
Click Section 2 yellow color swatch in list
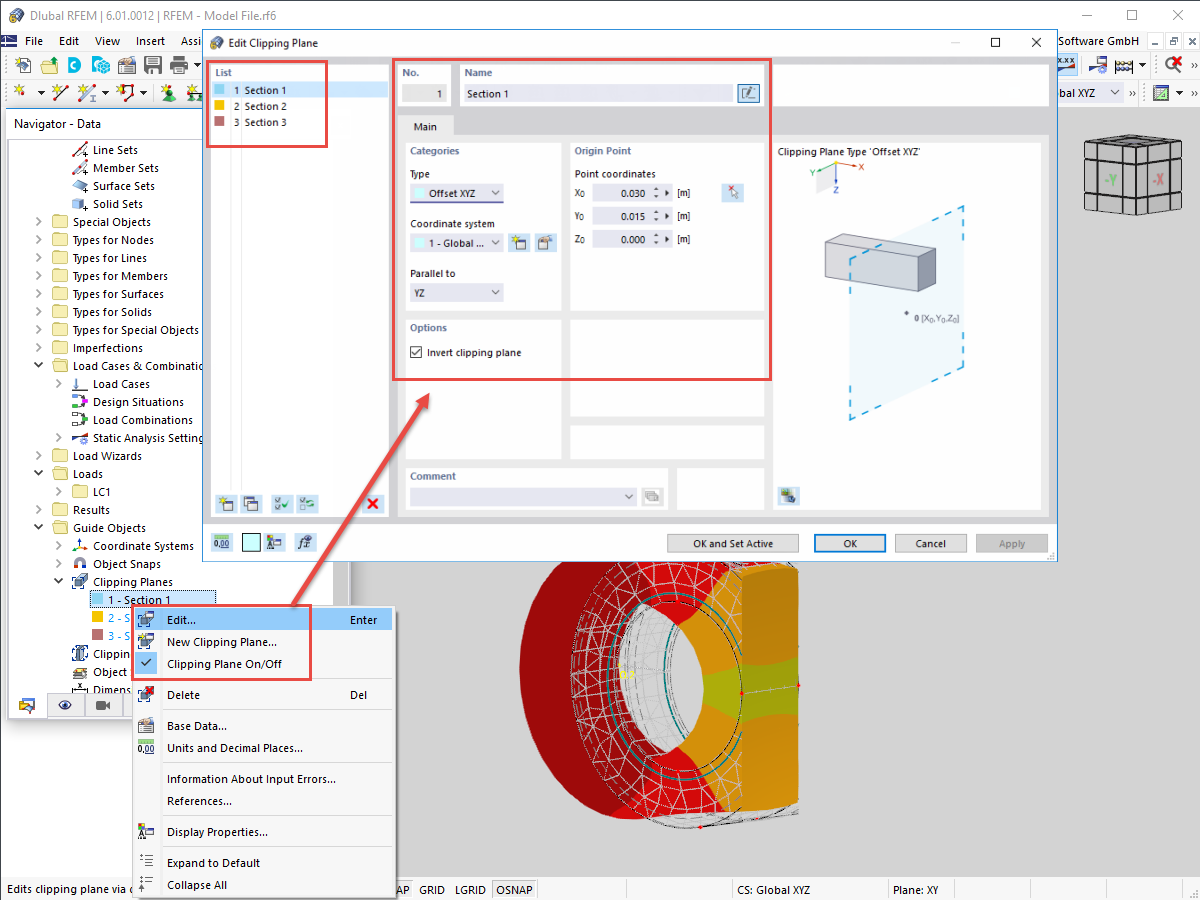219,106
